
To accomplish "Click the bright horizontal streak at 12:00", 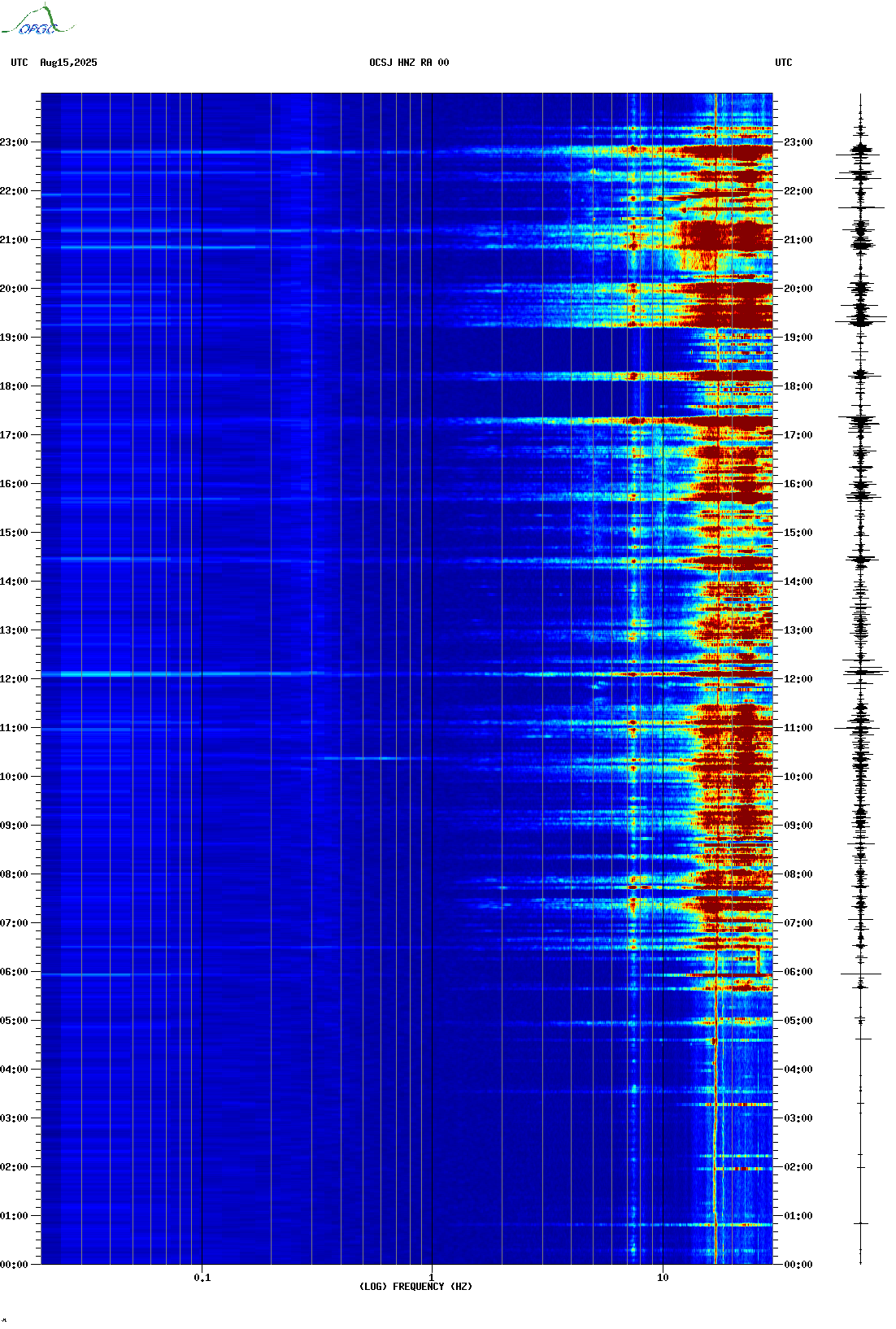I will (407, 674).
